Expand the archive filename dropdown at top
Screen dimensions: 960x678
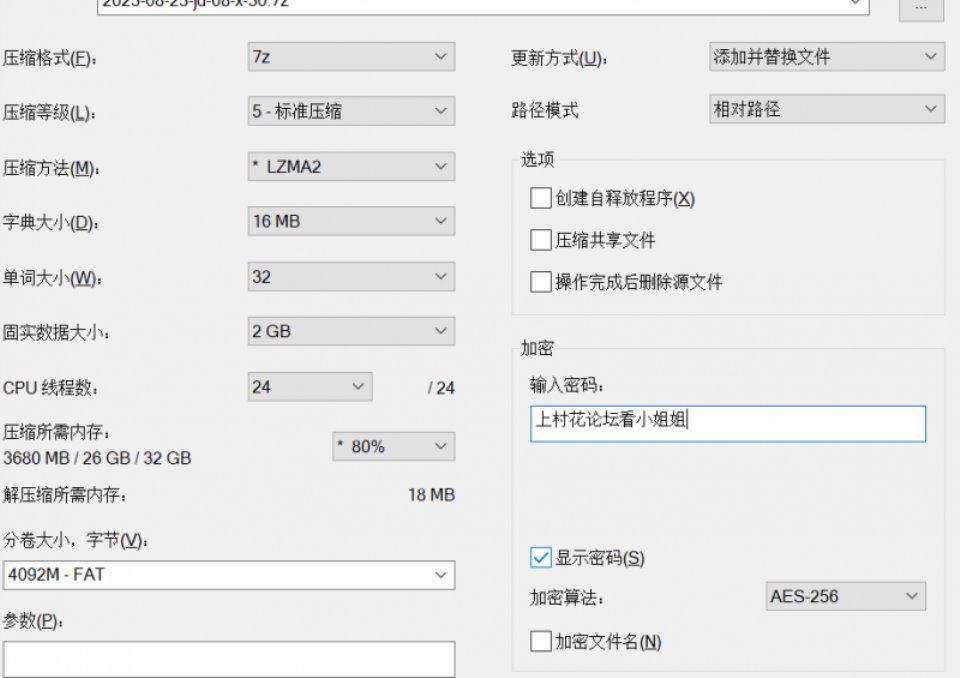point(856,4)
